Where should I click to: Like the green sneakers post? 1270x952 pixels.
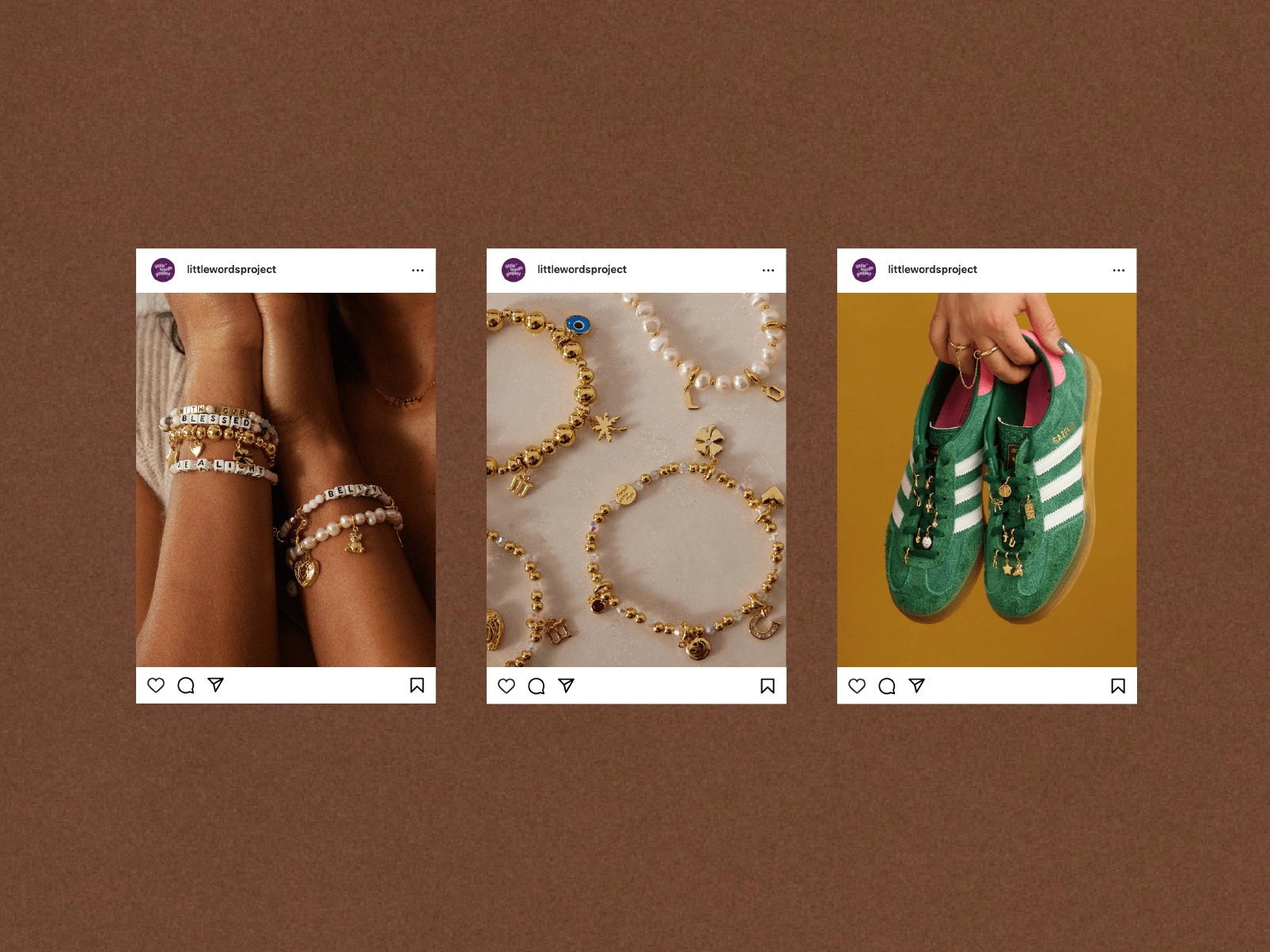click(x=857, y=686)
